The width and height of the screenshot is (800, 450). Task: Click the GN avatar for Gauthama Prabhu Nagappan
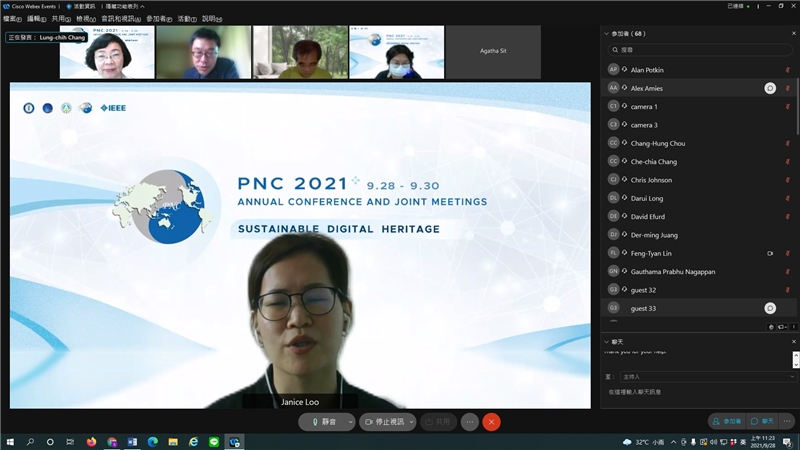point(613,271)
